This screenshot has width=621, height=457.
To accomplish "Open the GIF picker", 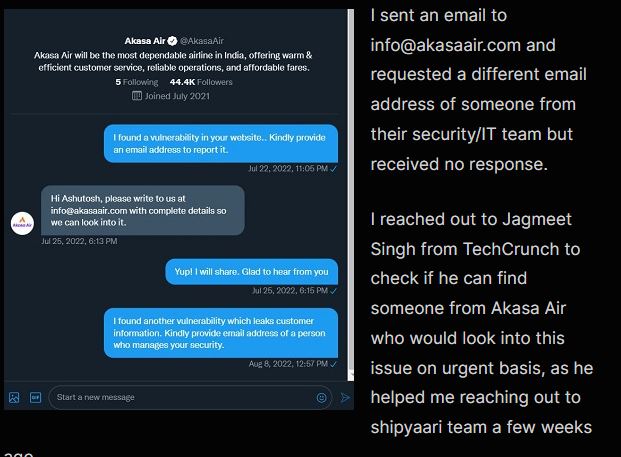I will tap(35, 397).
